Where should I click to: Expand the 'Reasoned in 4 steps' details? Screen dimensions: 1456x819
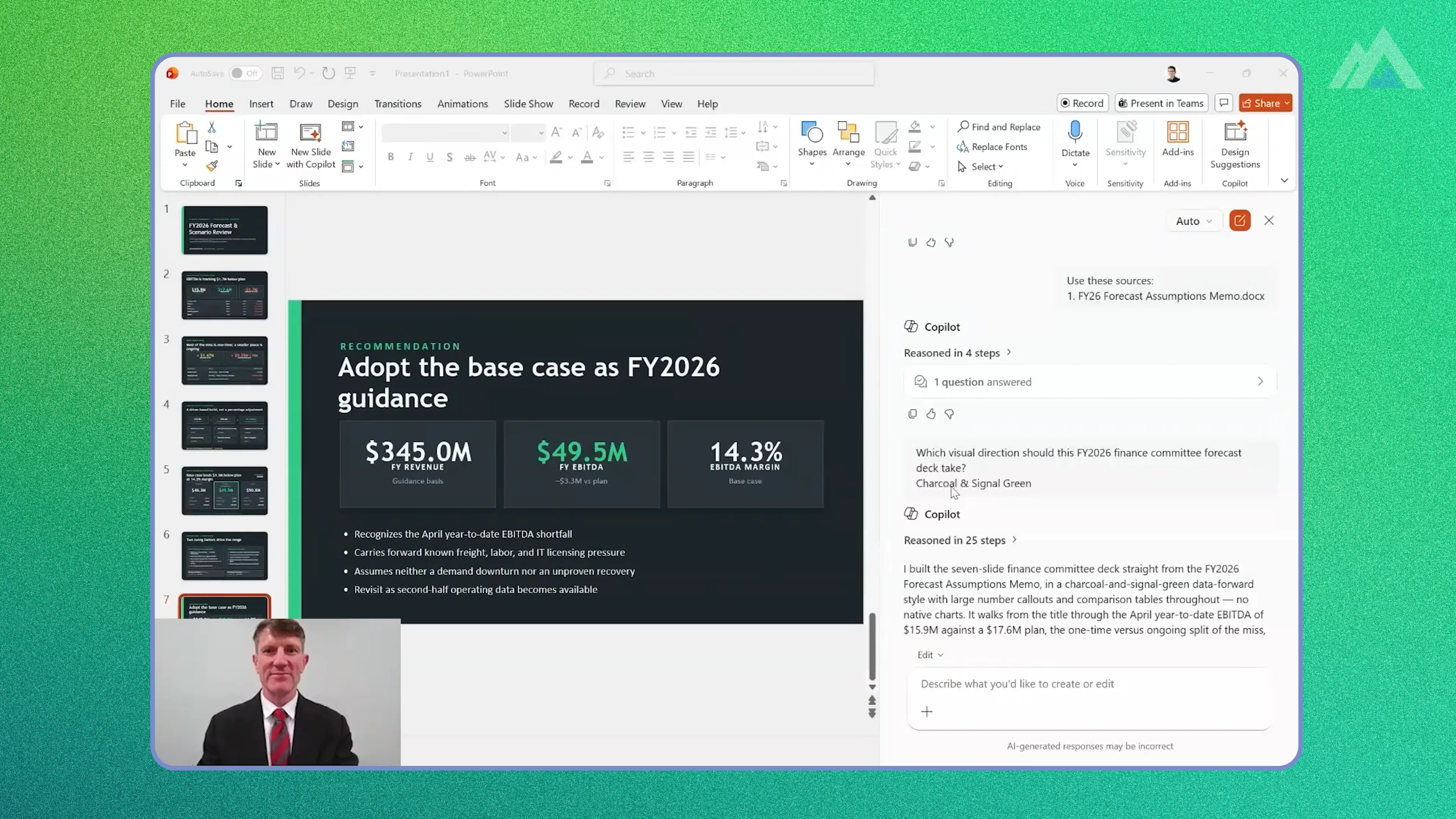[x=957, y=353]
